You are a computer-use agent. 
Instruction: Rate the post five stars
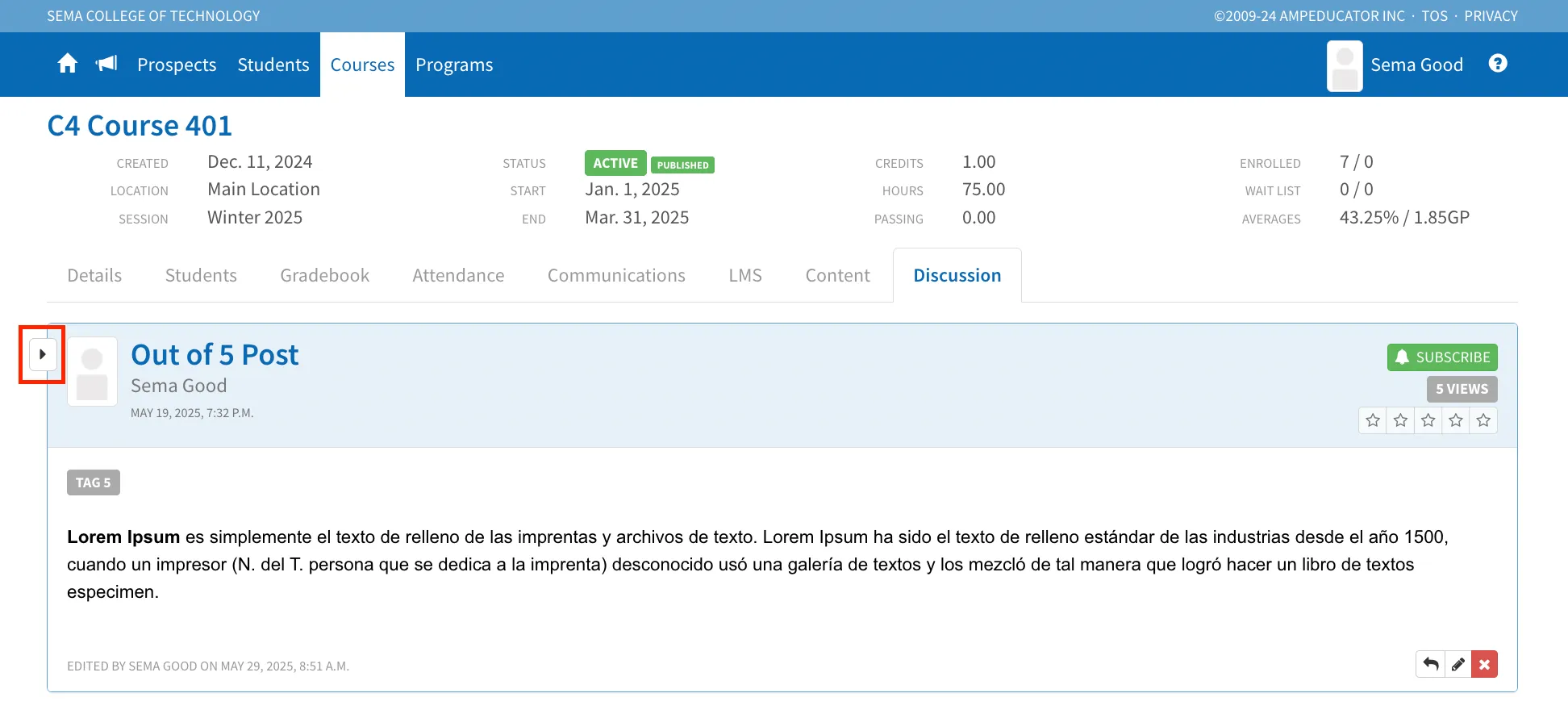coord(1483,420)
